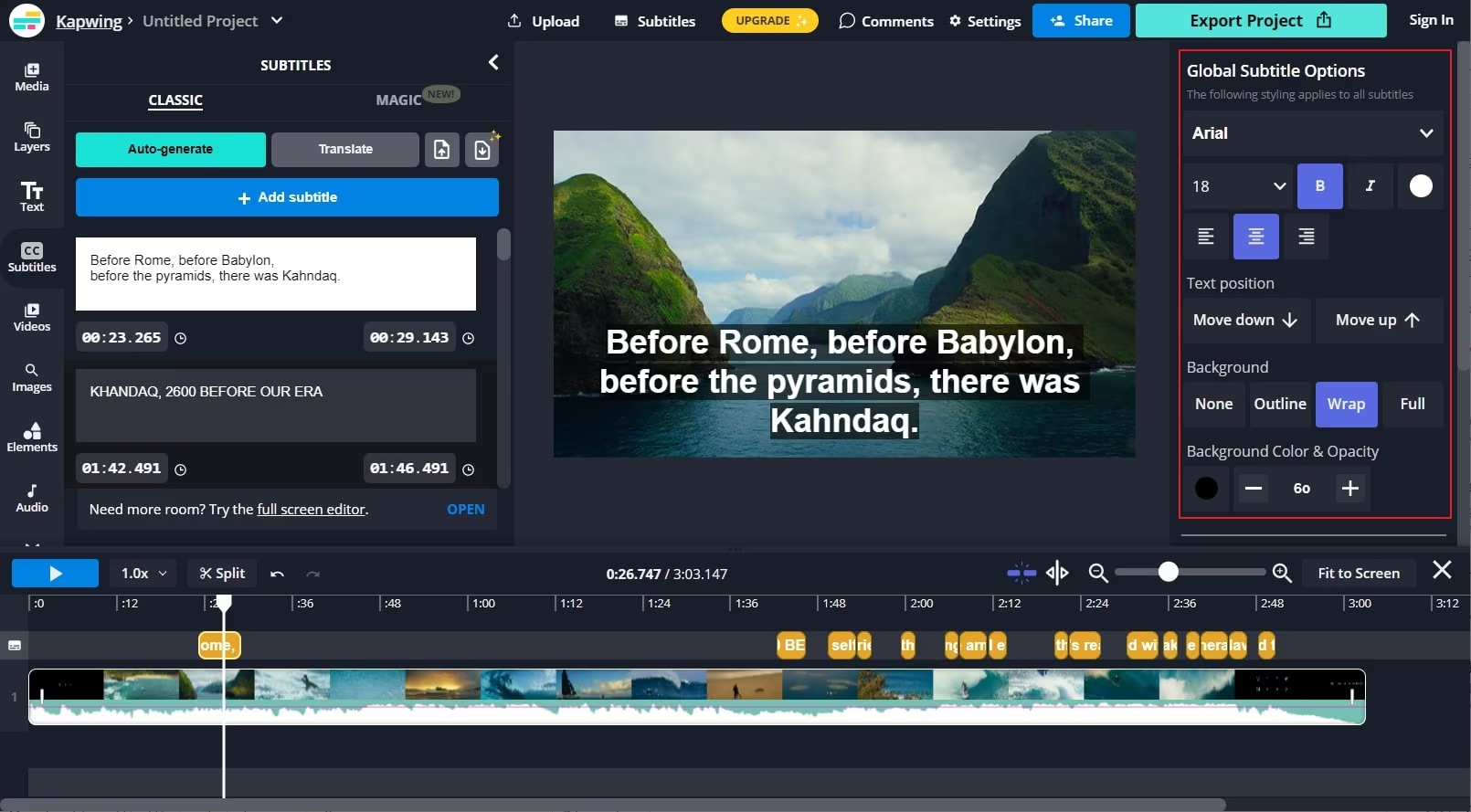
Task: Click the zoom out timeline magnifier
Action: [1098, 573]
